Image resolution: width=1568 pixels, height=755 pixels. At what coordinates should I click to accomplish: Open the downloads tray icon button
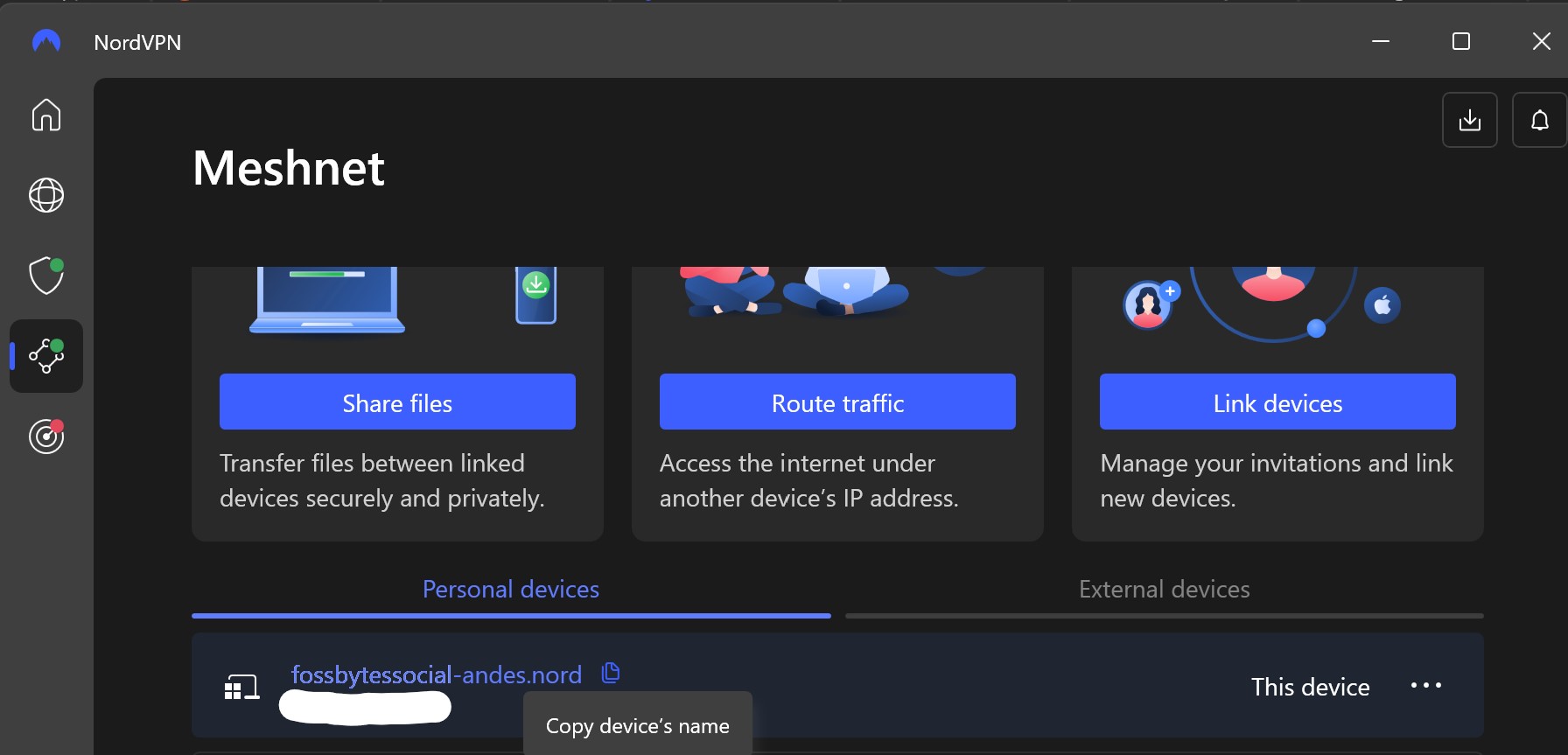pos(1470,120)
